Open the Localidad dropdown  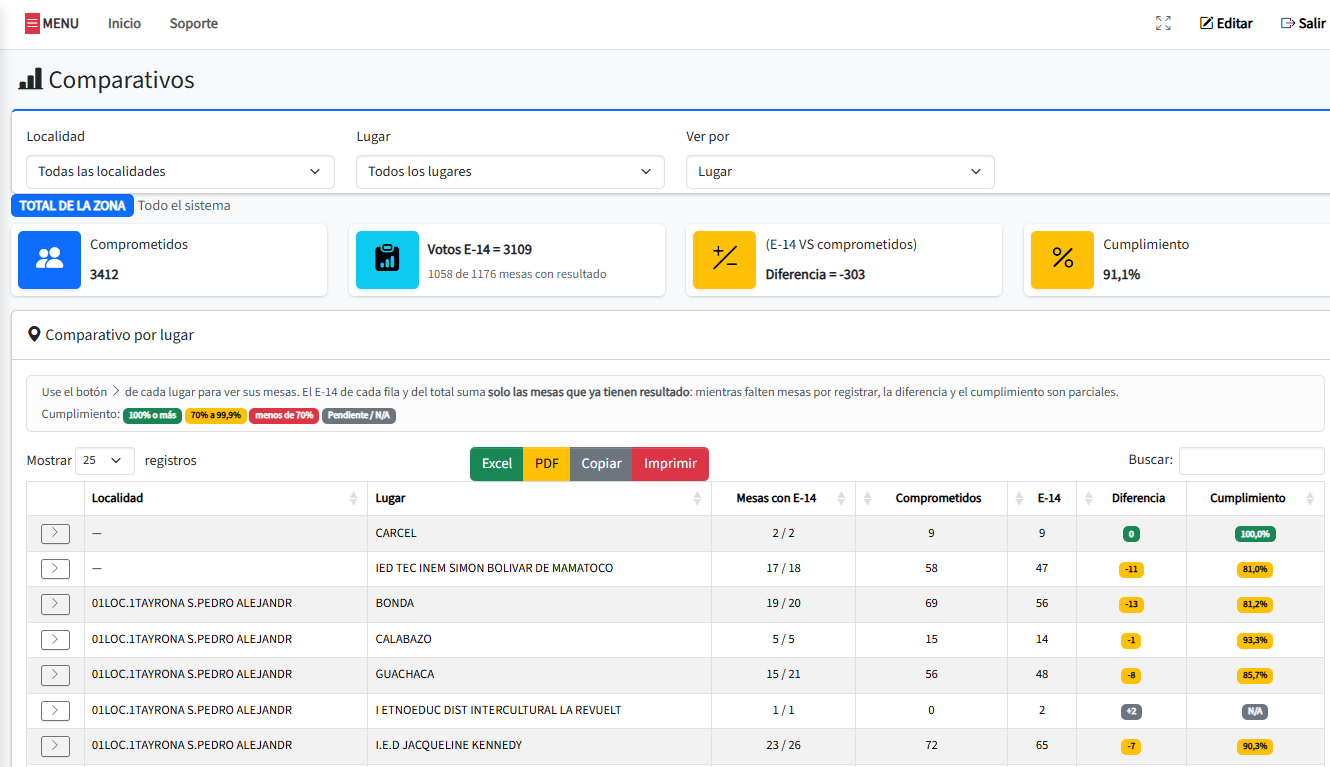click(x=181, y=172)
